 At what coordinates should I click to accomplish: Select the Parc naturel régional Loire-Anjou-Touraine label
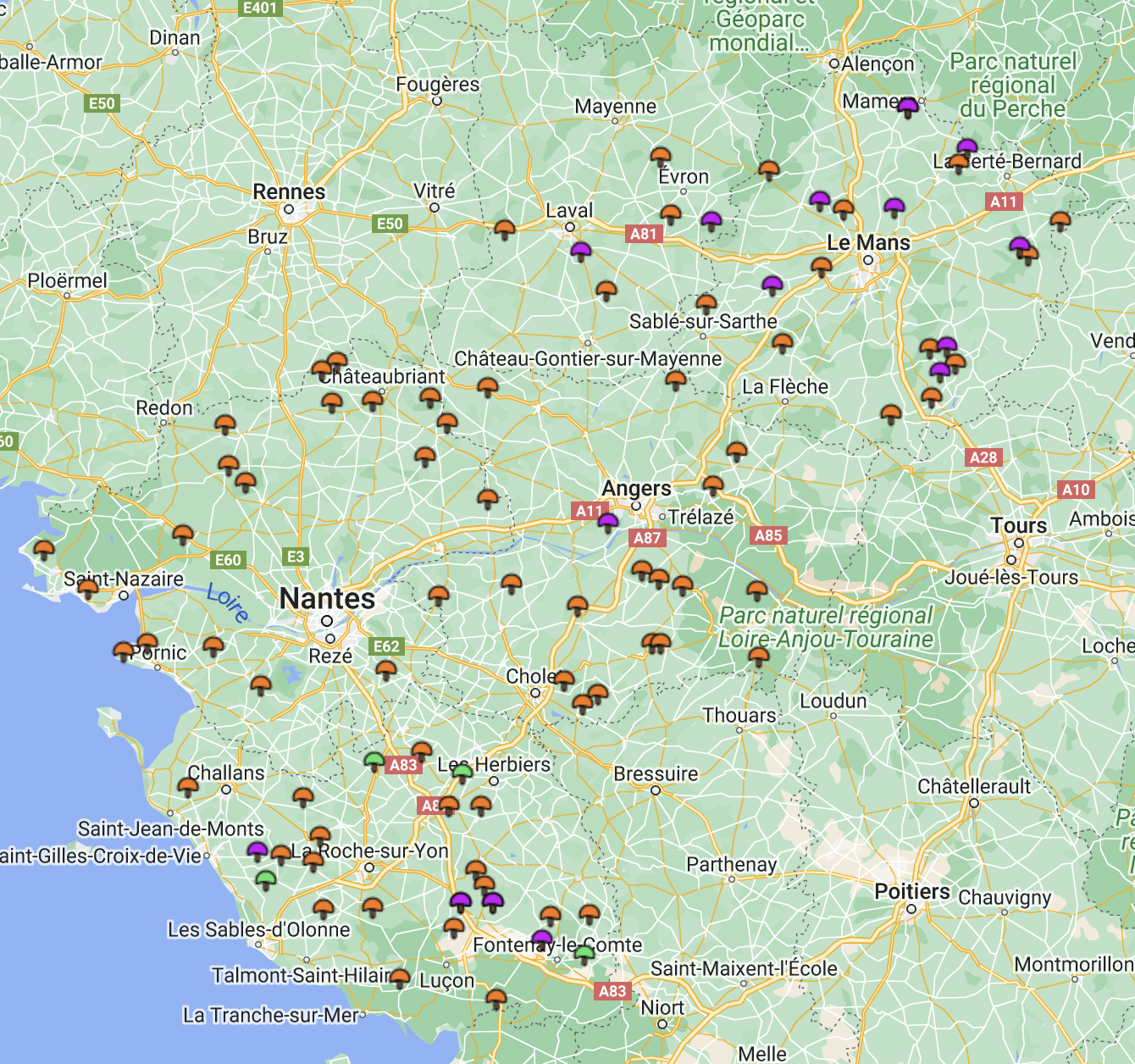click(x=826, y=628)
